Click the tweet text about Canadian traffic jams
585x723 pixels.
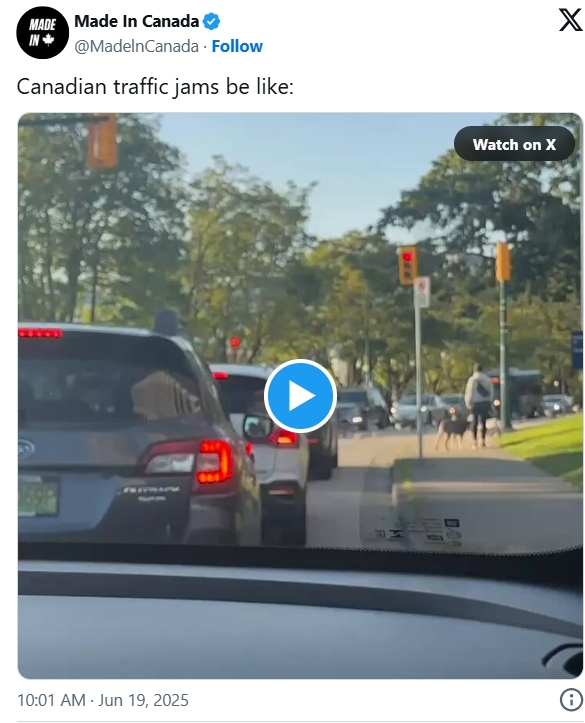pyautogui.click(x=155, y=87)
